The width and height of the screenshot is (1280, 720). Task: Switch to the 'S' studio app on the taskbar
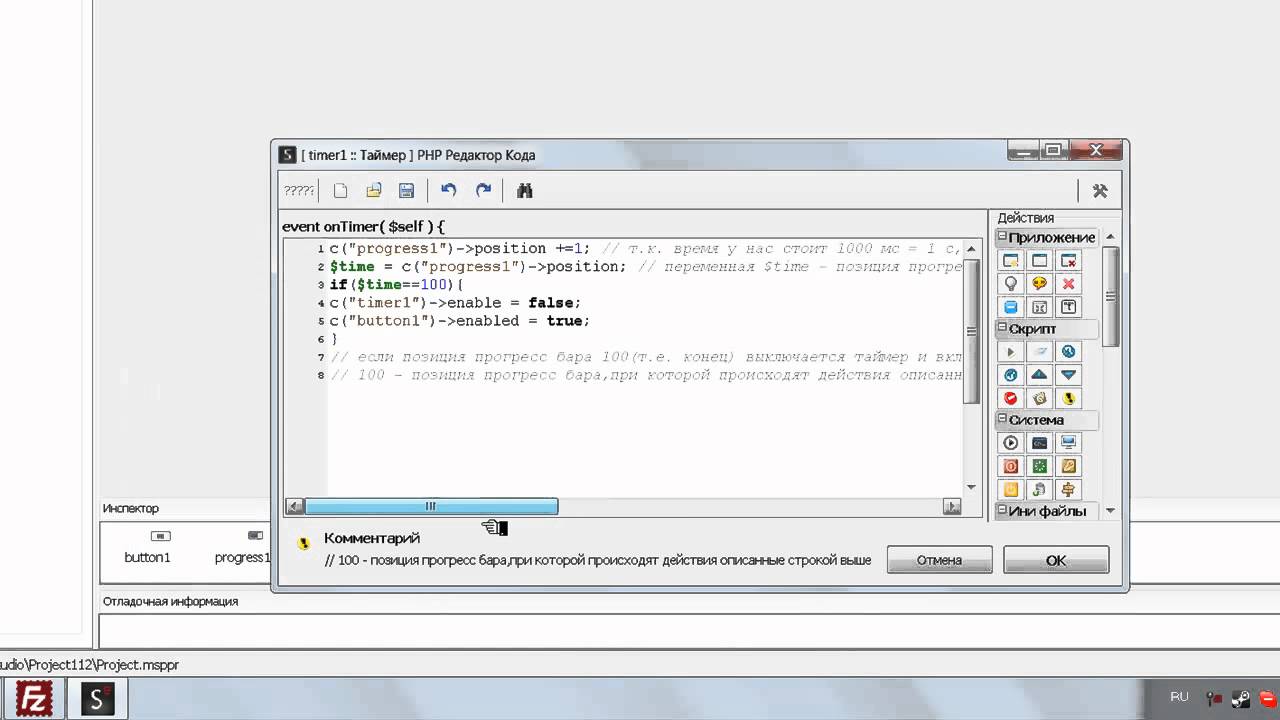click(98, 698)
